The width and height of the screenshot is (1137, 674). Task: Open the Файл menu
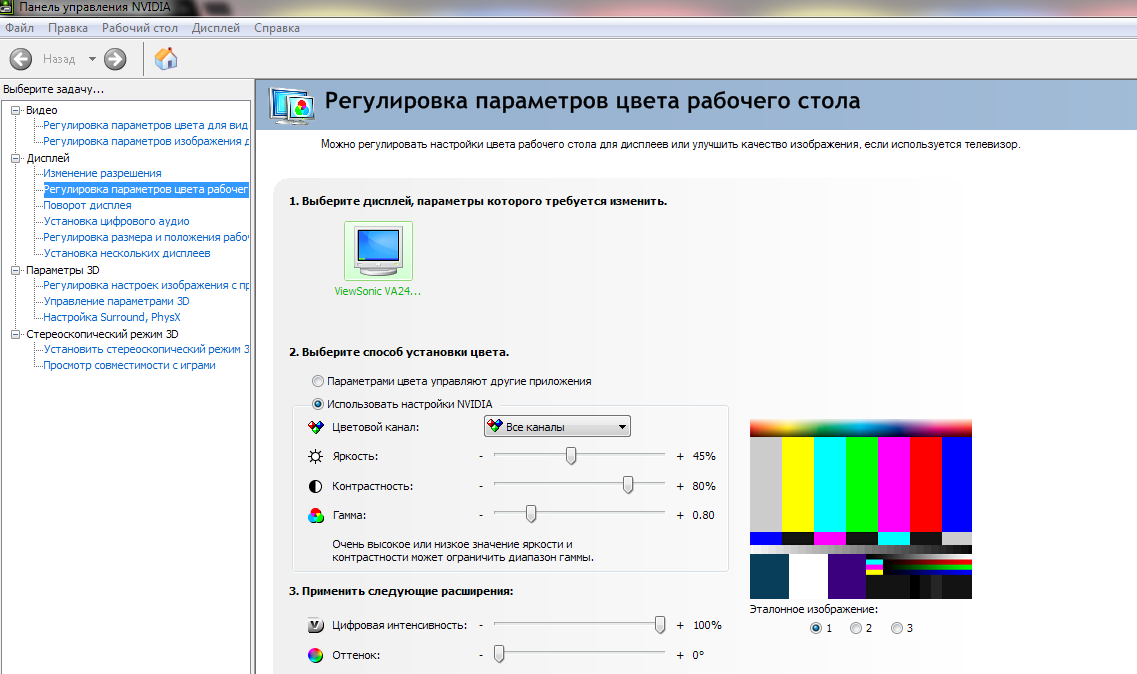[20, 28]
